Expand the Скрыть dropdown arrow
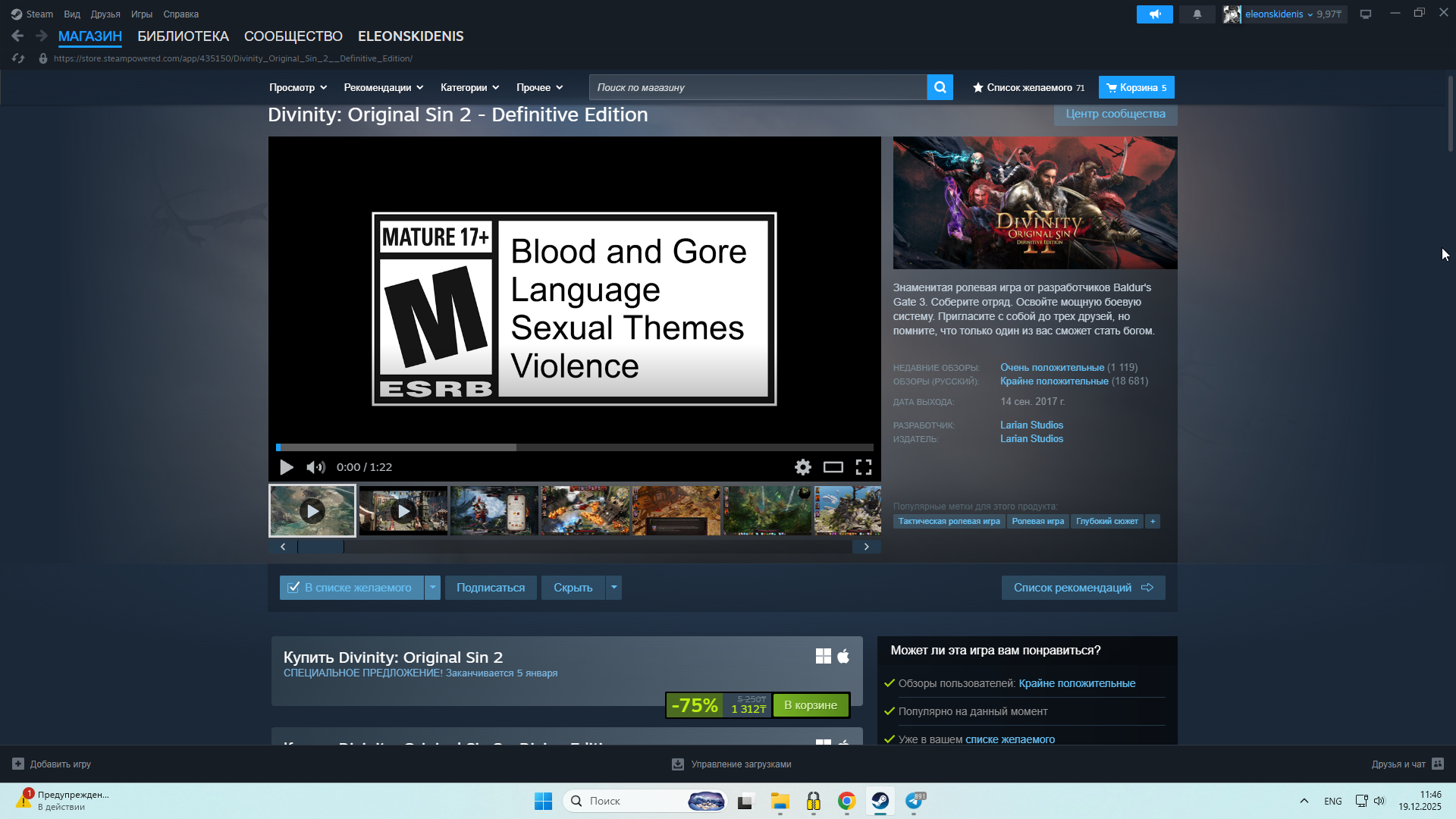The image size is (1456, 819). [613, 588]
